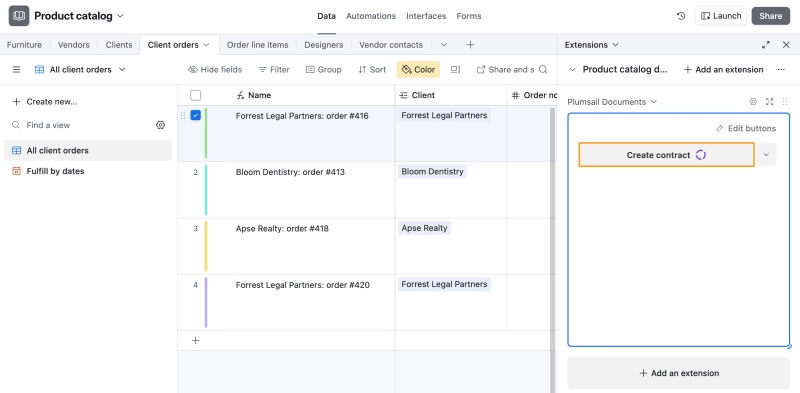Open Plumsail Documents name dropdown
Screen dimensions: 800x393
pos(654,102)
